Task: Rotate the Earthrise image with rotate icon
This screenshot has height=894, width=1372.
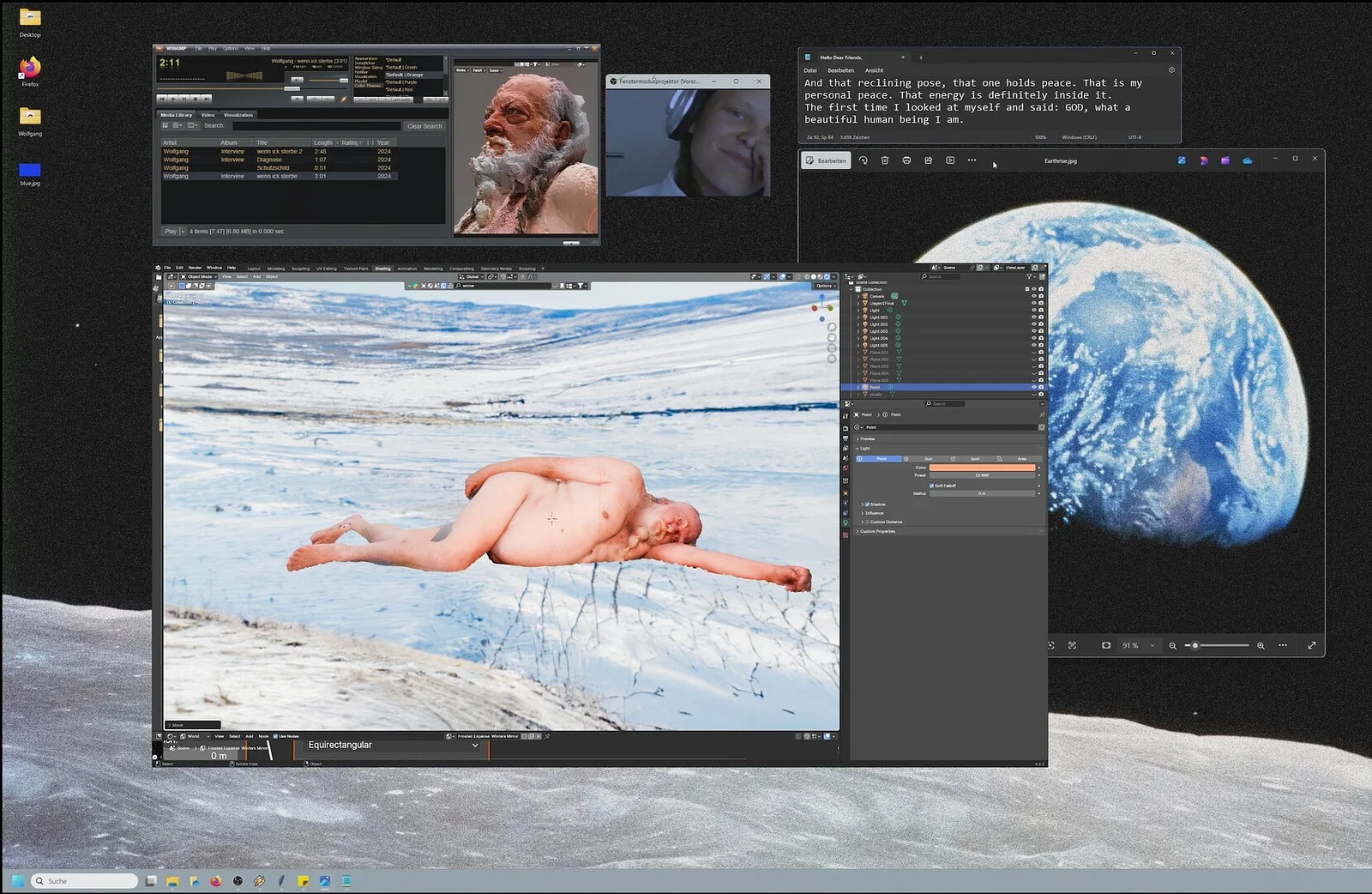Action: click(864, 160)
